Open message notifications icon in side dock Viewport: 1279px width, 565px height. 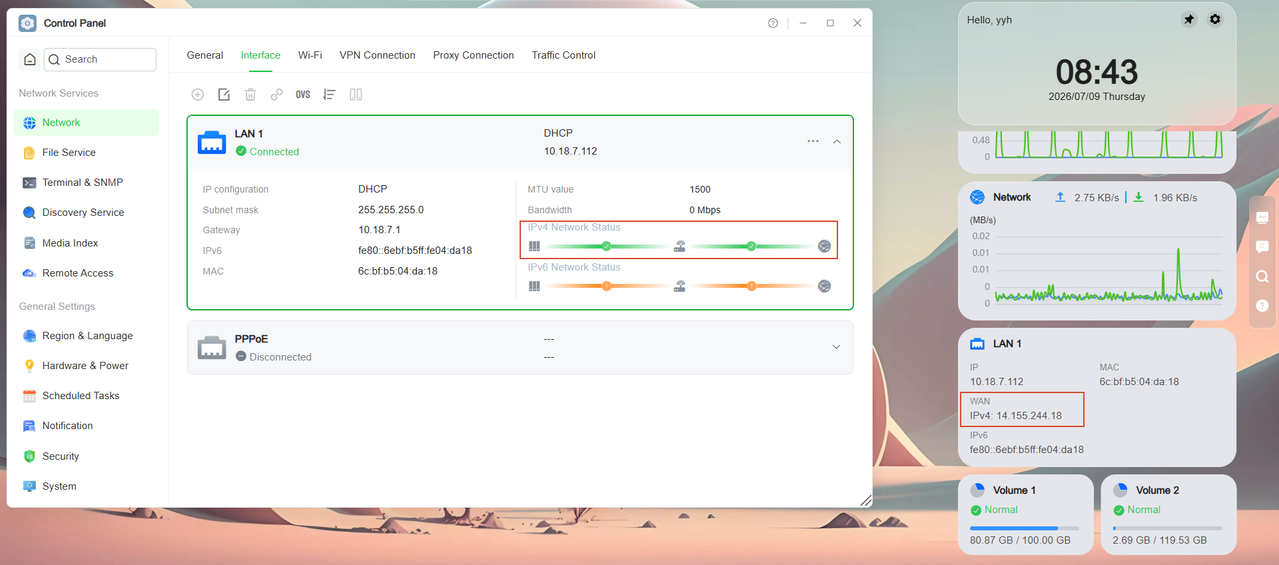tap(1262, 246)
